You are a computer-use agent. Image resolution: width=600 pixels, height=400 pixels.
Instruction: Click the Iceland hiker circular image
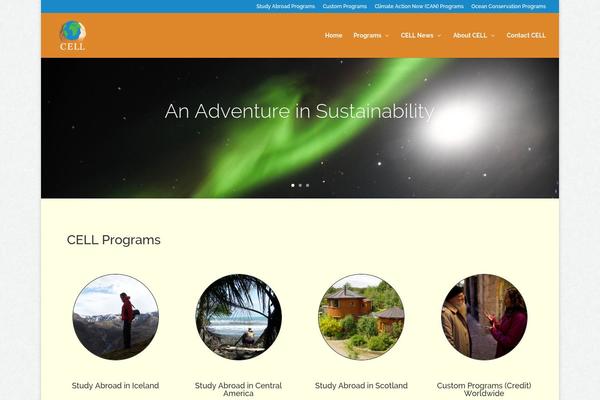coord(116,317)
